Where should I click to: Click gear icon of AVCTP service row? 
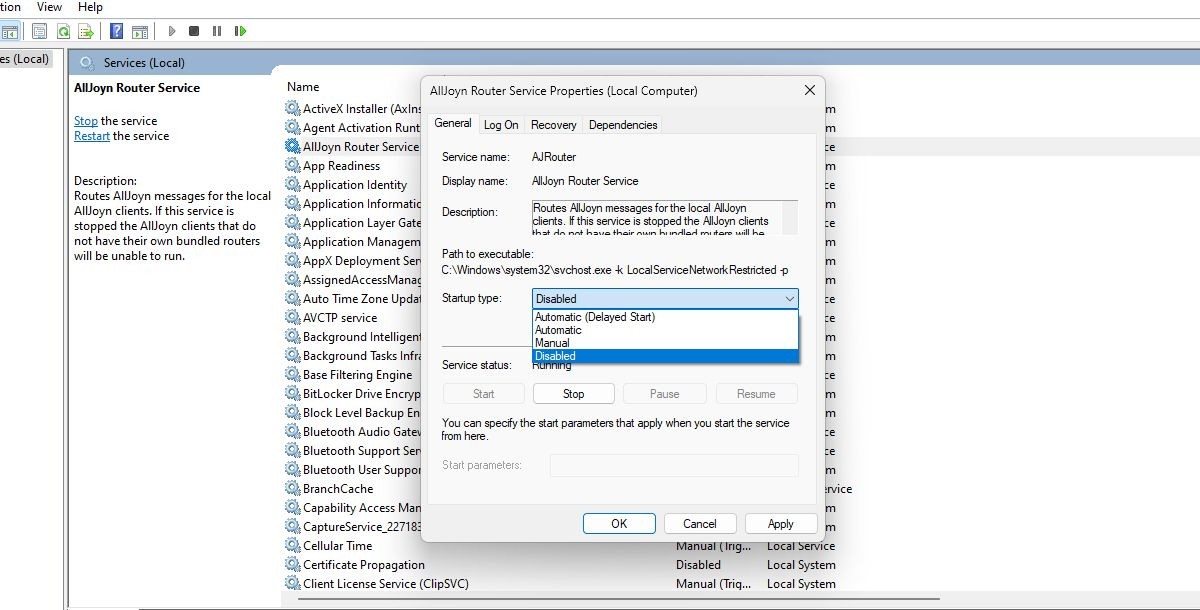tap(292, 317)
